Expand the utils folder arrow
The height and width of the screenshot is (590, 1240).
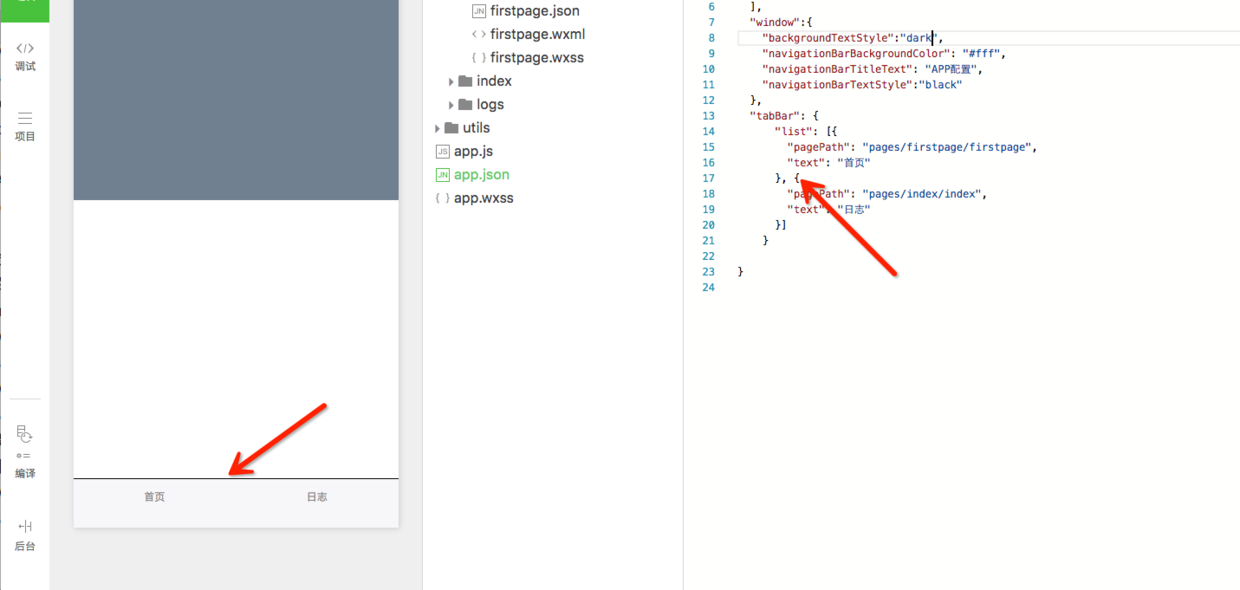(438, 129)
